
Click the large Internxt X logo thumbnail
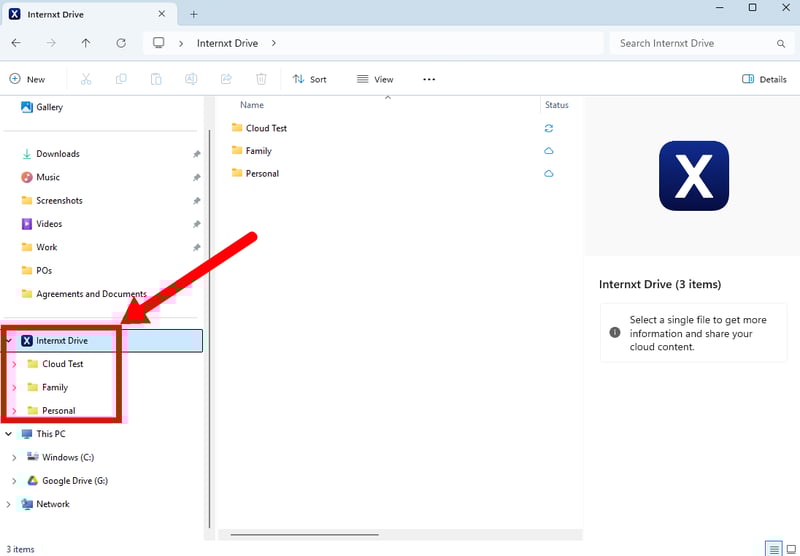point(693,176)
